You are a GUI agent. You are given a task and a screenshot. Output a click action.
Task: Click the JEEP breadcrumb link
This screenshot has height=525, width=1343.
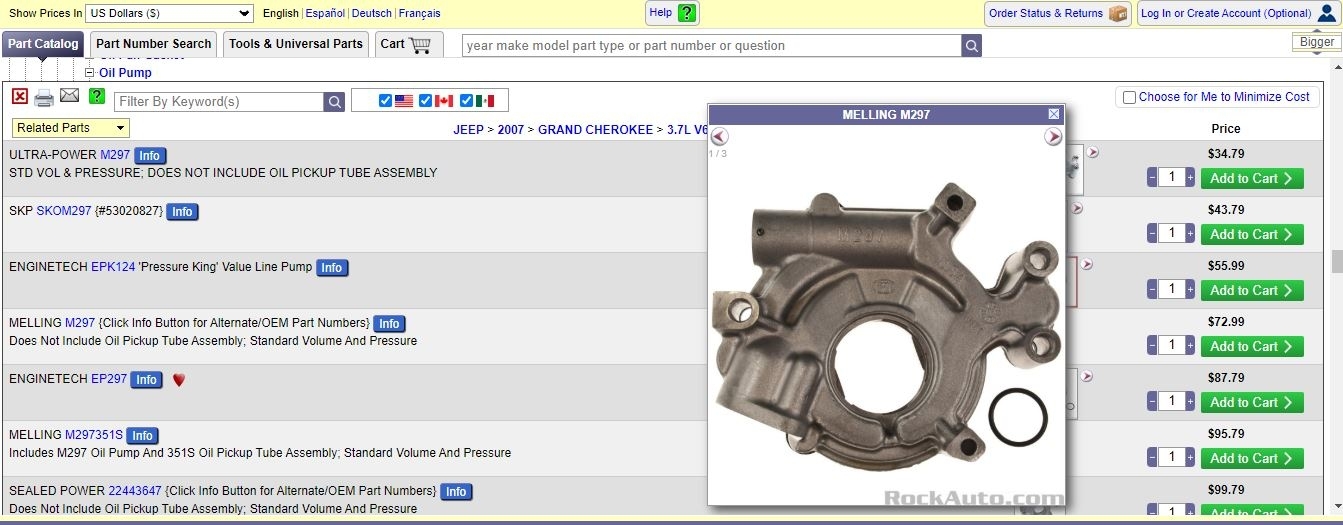(468, 130)
